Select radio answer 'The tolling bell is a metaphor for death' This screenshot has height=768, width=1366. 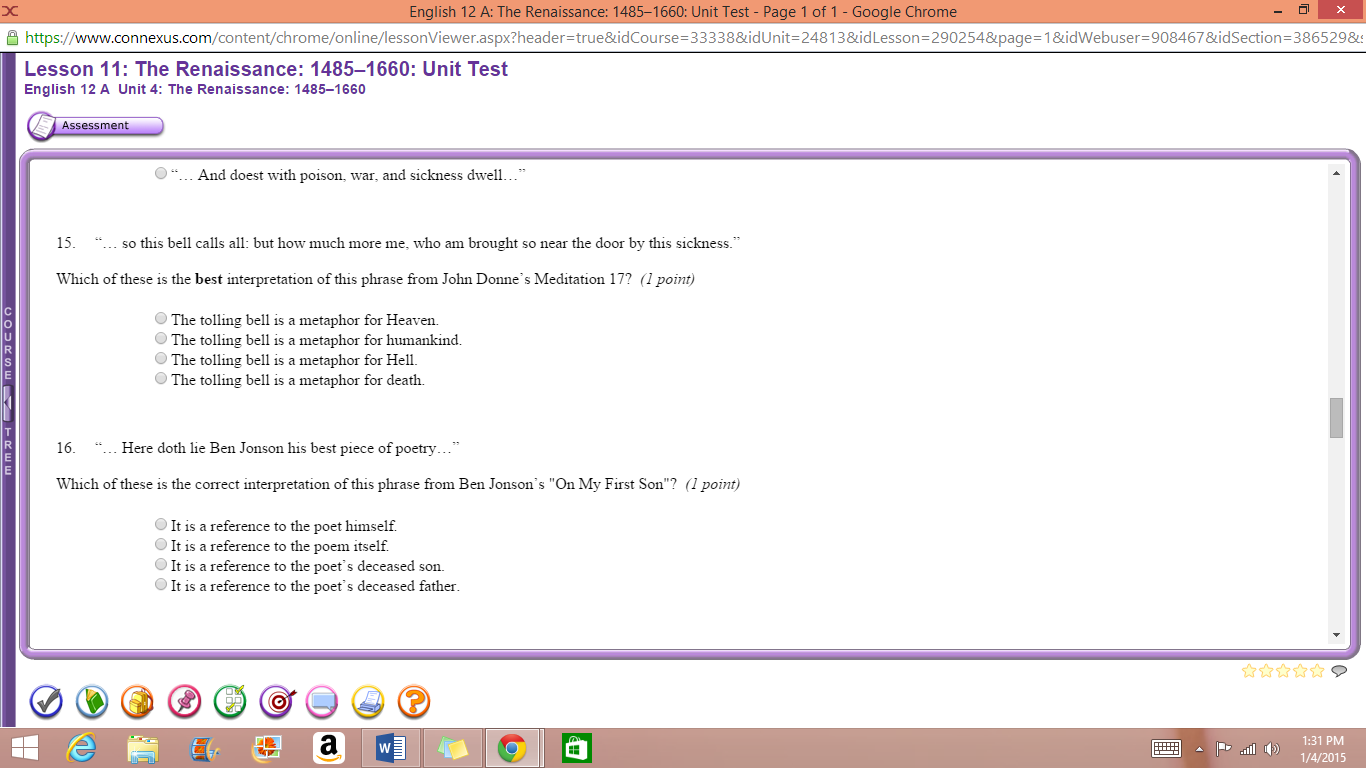161,378
